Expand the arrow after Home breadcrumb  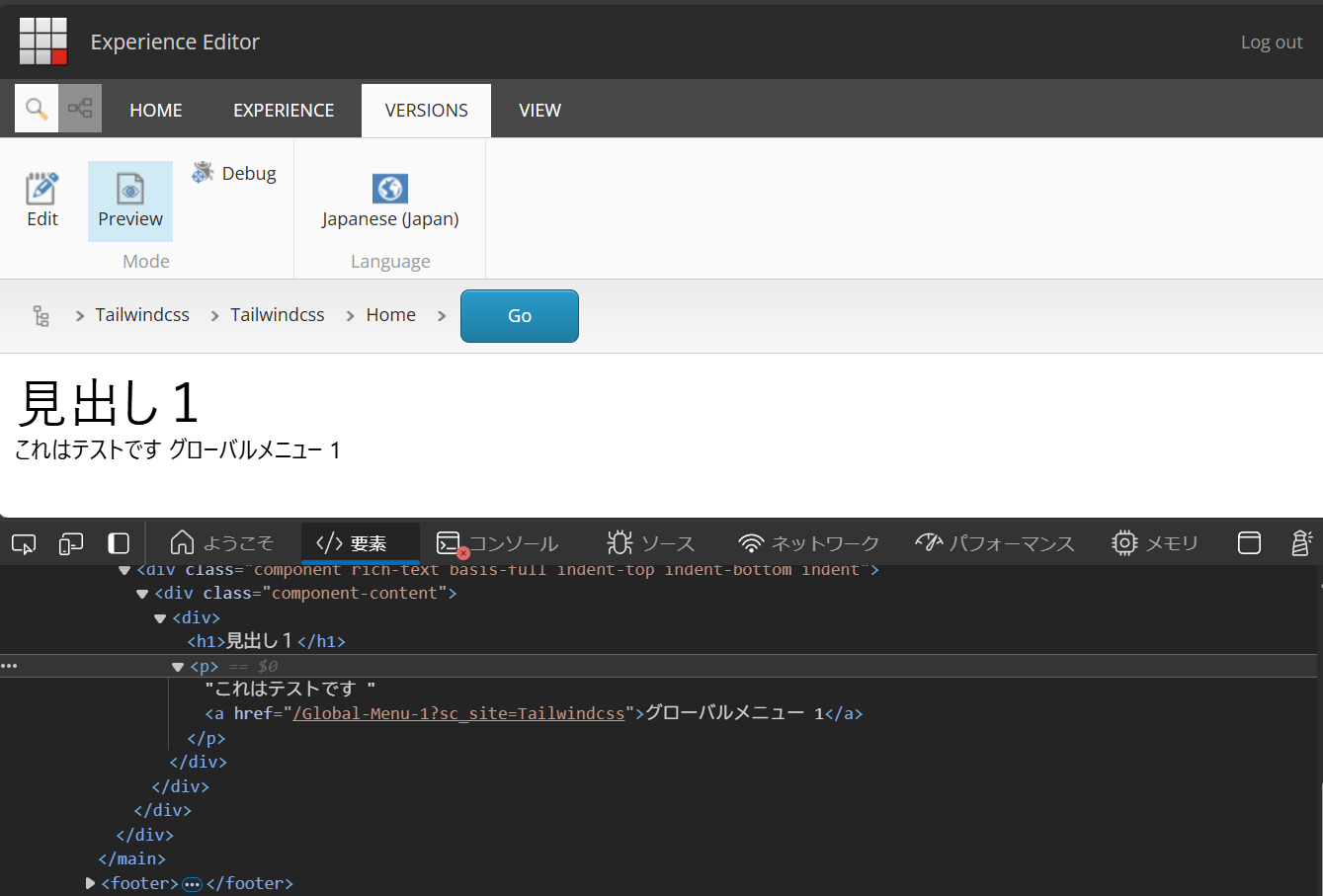pyautogui.click(x=442, y=316)
